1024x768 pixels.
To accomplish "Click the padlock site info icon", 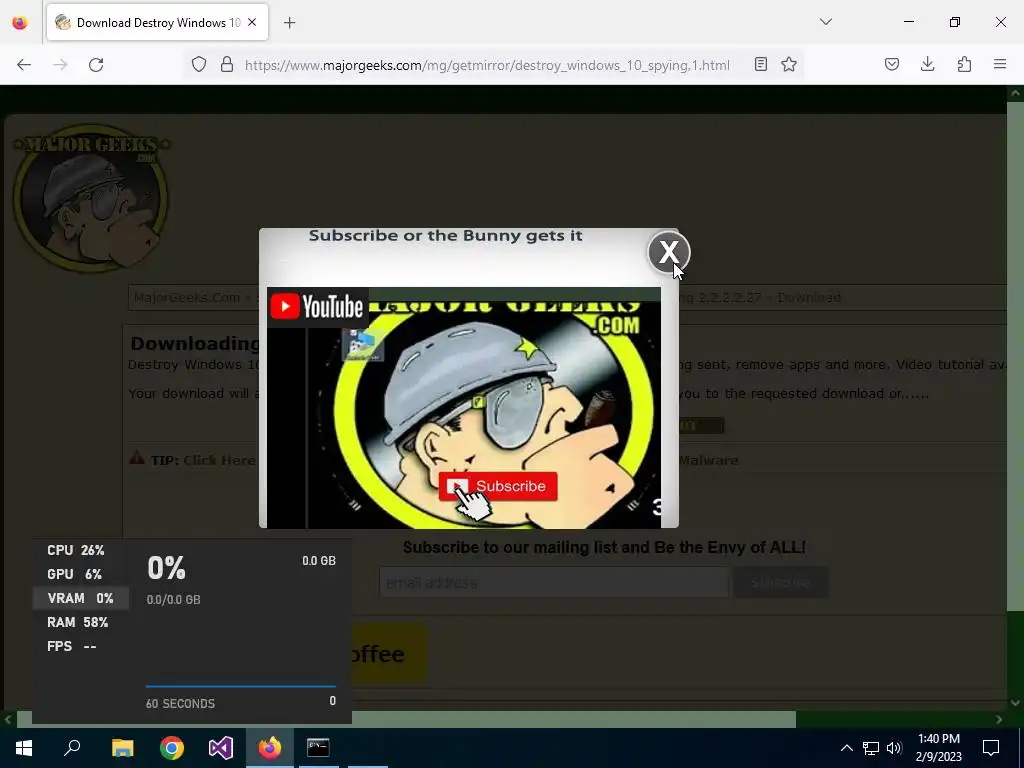I will [x=227, y=64].
